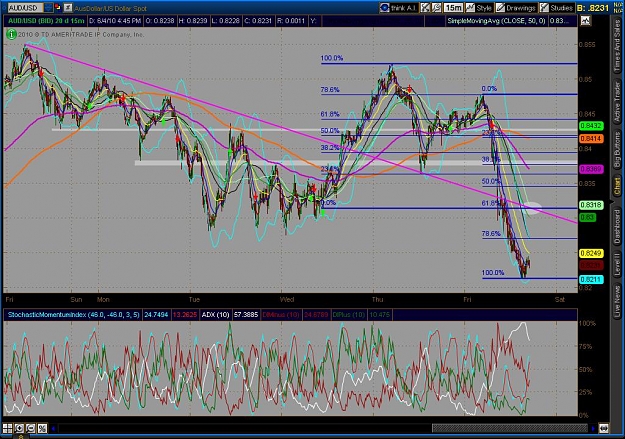
Task: Click the light green 0.8318 price bubble
Action: tap(591, 205)
